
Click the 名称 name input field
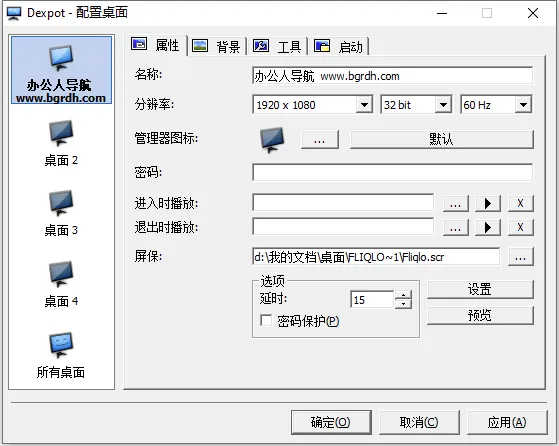pyautogui.click(x=393, y=76)
